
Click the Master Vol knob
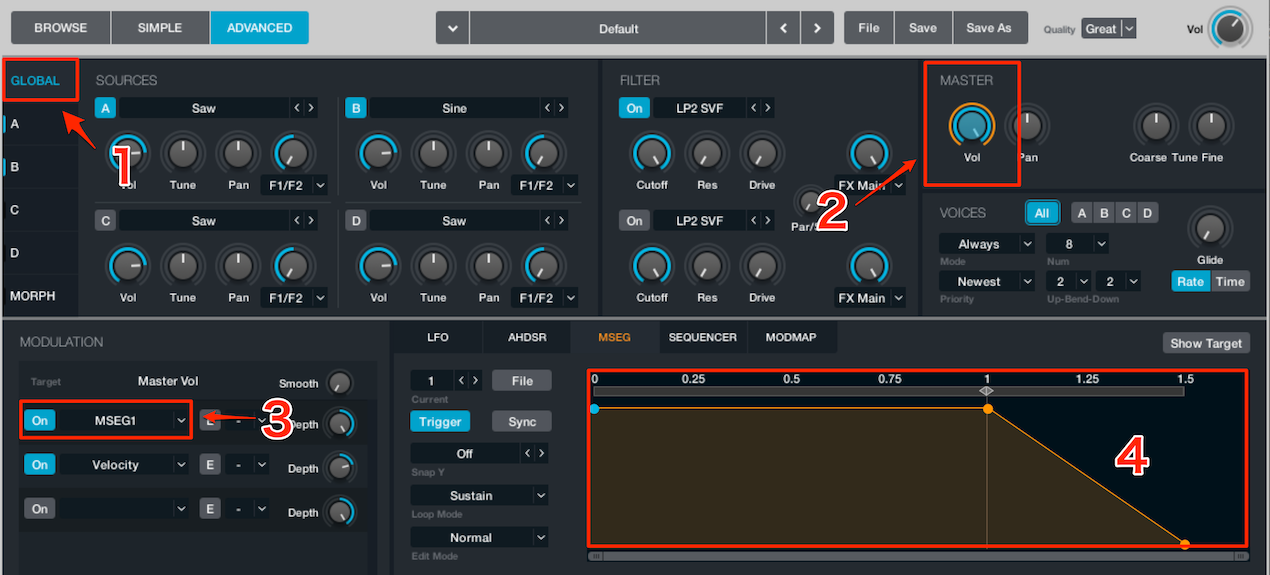(x=971, y=126)
